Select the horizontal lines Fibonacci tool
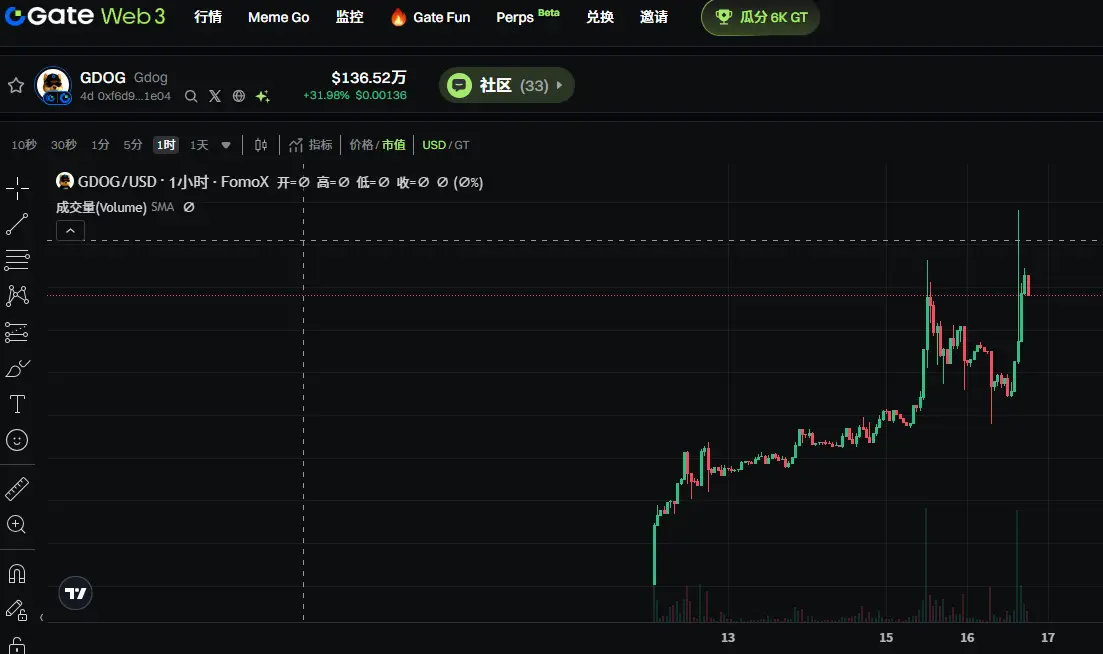Screen dimensions: 1103x654 [17, 260]
